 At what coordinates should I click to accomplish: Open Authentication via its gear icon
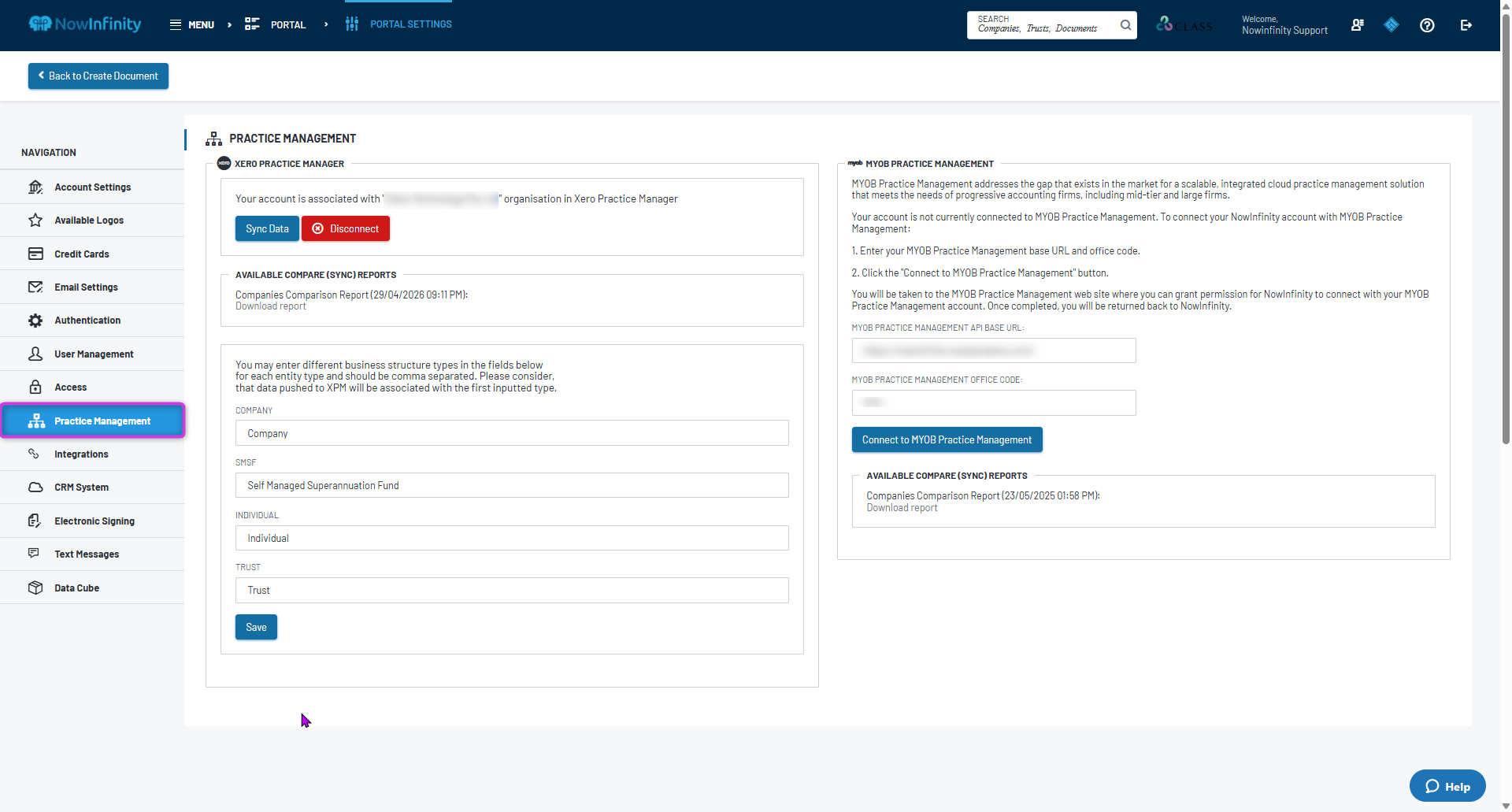pyautogui.click(x=35, y=321)
